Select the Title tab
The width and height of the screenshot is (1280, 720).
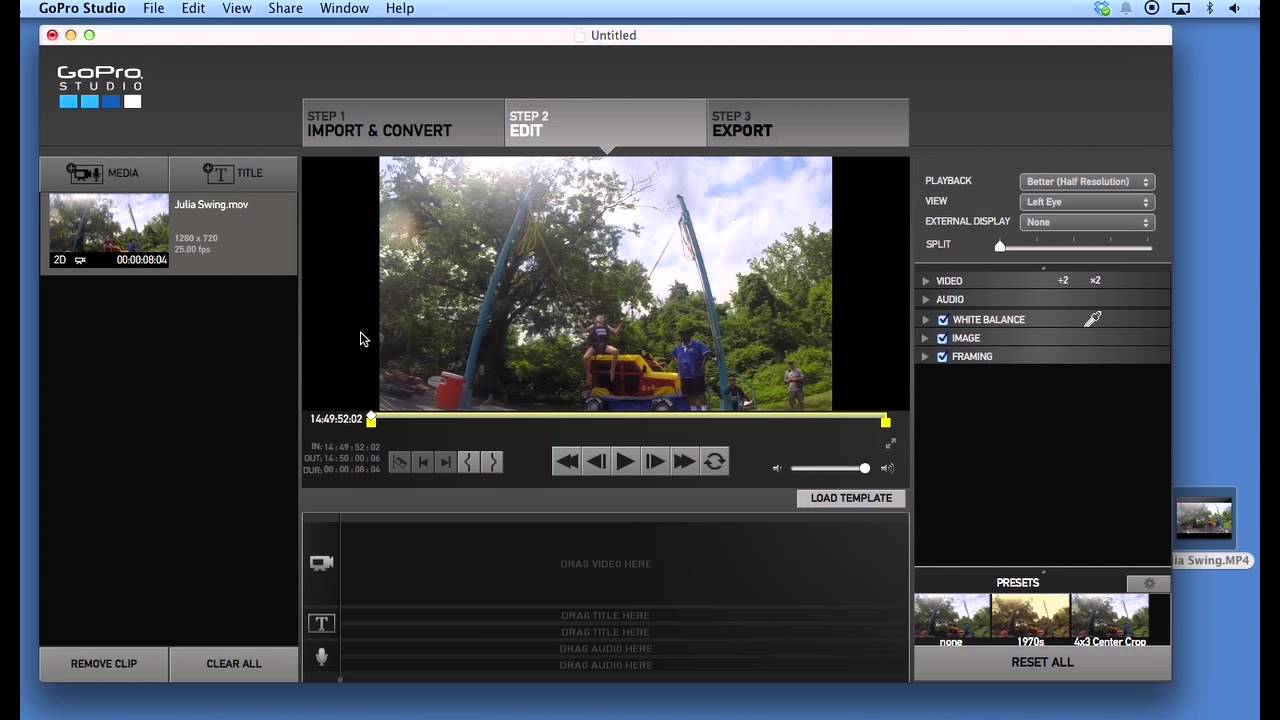[233, 173]
